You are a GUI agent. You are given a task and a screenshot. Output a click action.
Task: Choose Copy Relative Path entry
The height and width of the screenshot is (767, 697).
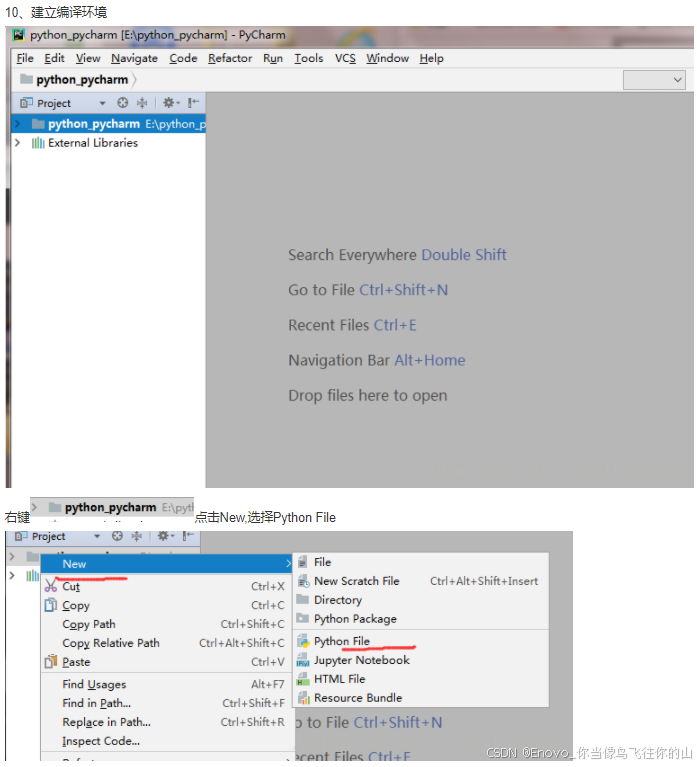click(x=166, y=643)
